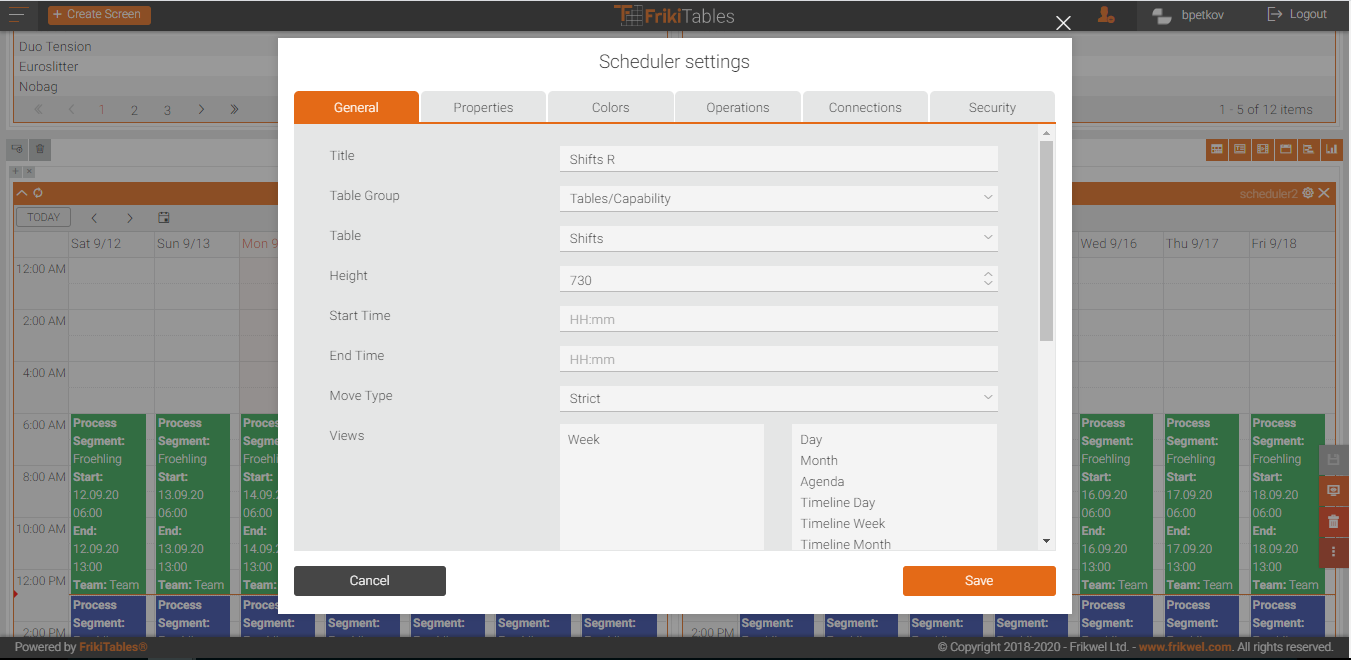Open the three-dot more options icon
This screenshot has width=1351, height=660.
tap(1333, 551)
